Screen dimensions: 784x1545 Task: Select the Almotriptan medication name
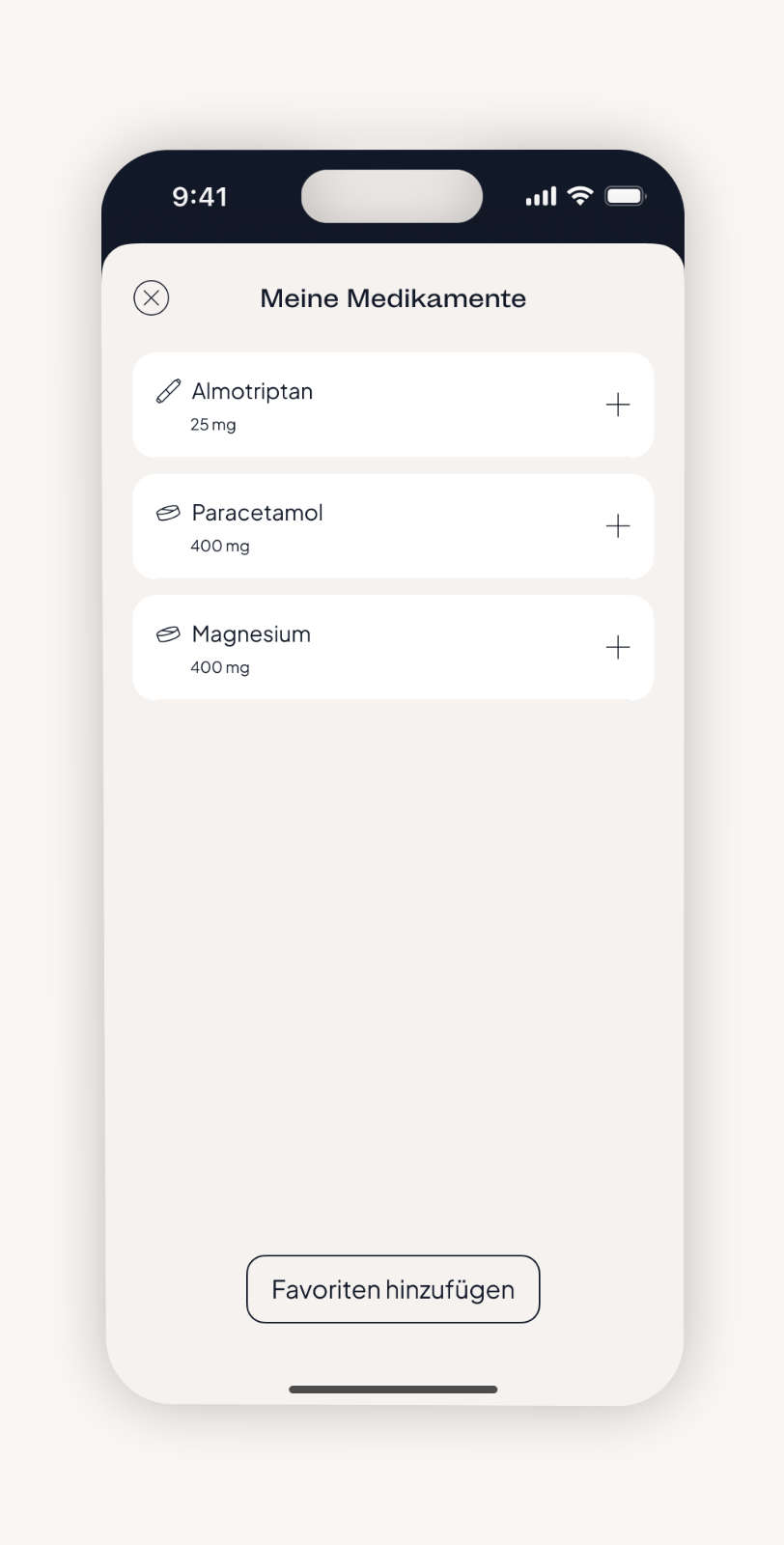tap(252, 391)
